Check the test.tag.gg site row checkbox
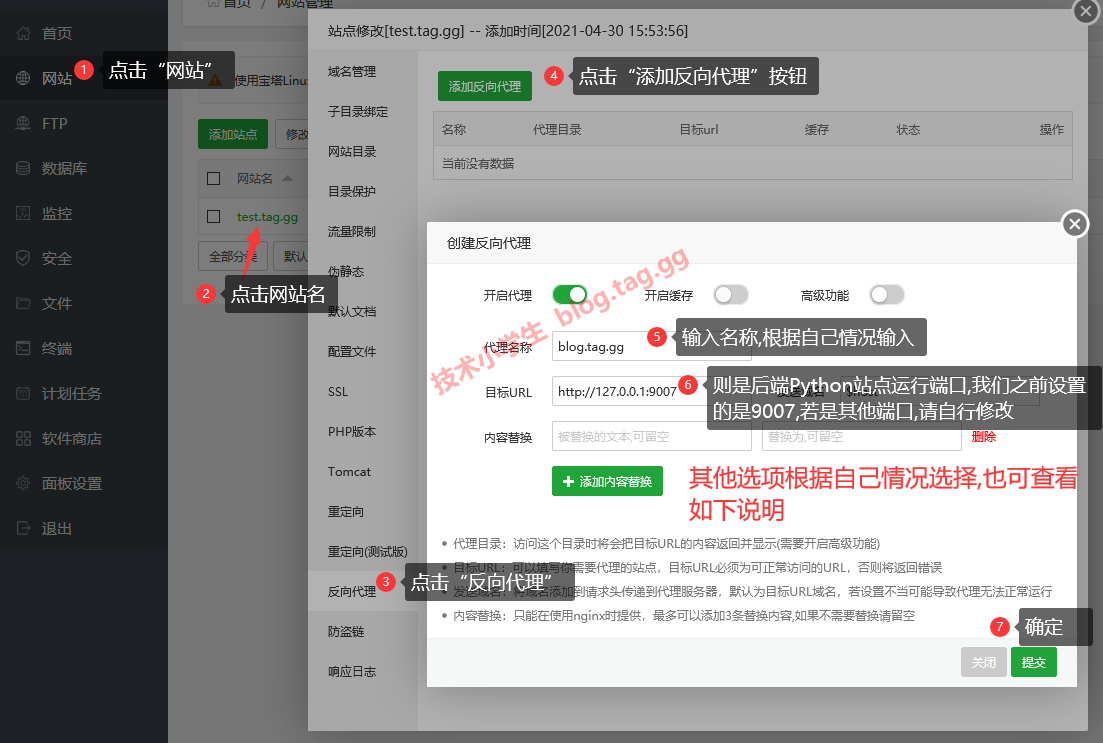Viewport: 1103px width, 743px height. pyautogui.click(x=213, y=216)
